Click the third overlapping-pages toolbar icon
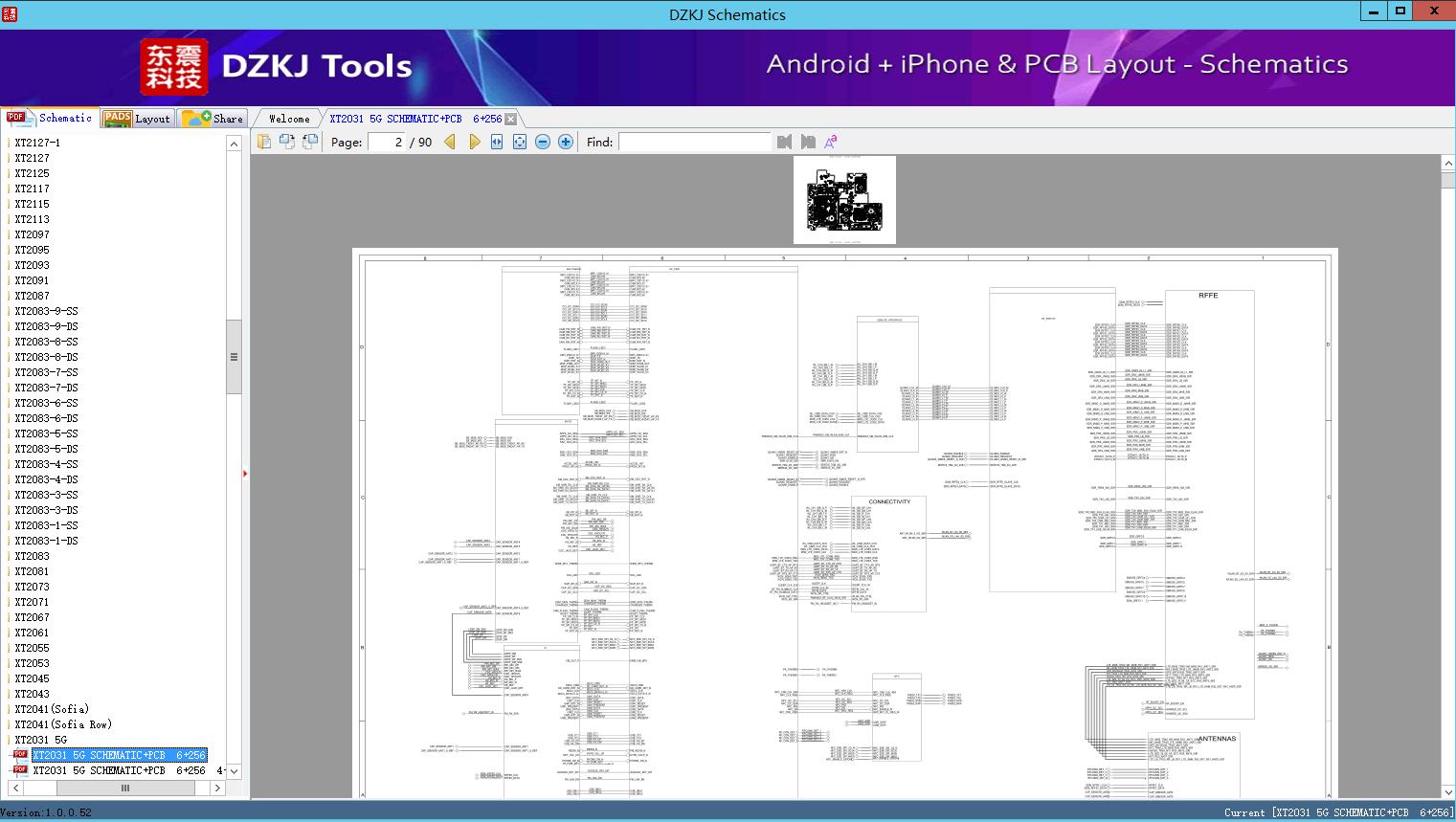The width and height of the screenshot is (1456, 822). click(x=310, y=142)
